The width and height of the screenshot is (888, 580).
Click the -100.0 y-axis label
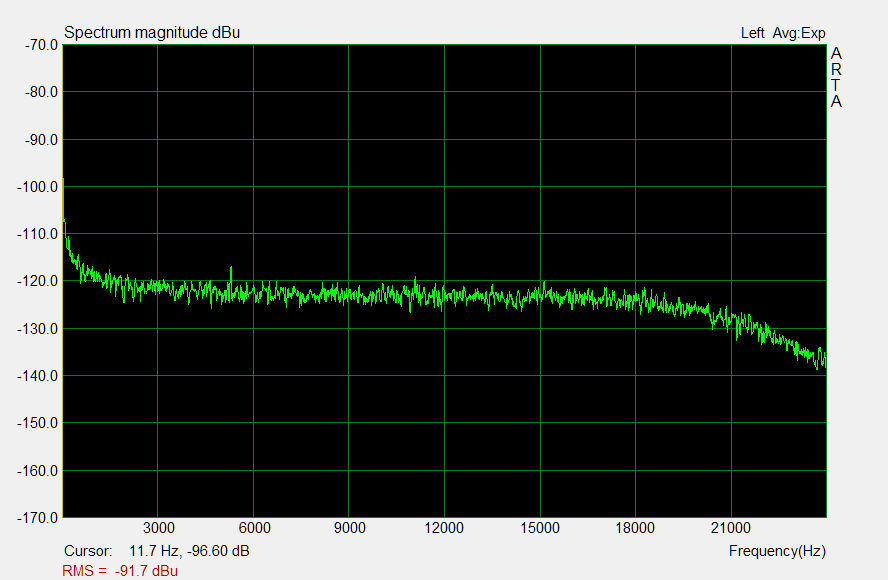coord(39,187)
